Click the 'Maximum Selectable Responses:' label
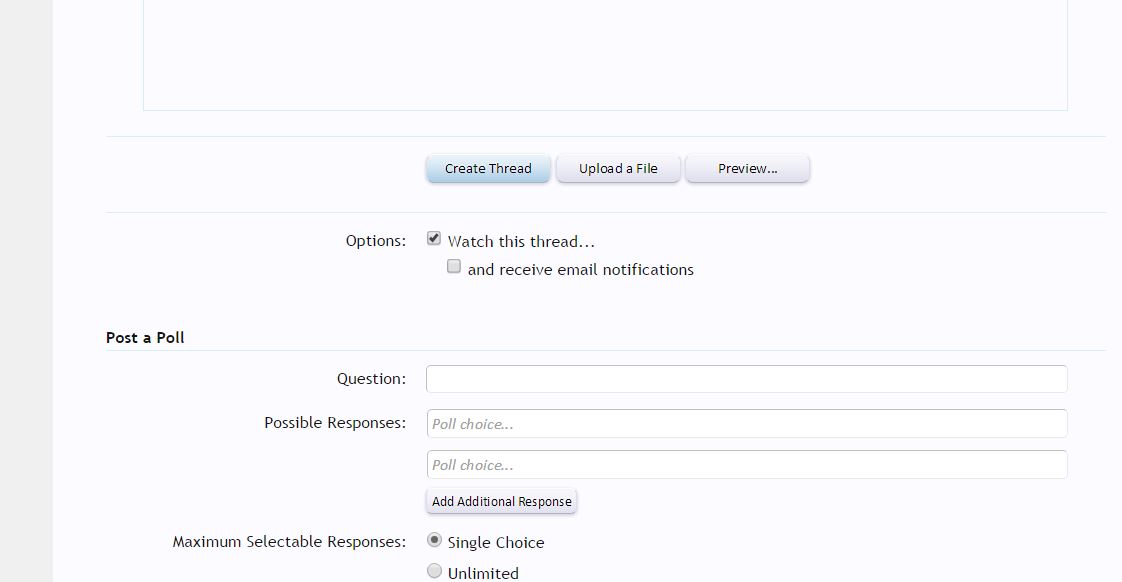Image resolution: width=1122 pixels, height=582 pixels. pyautogui.click(x=289, y=542)
